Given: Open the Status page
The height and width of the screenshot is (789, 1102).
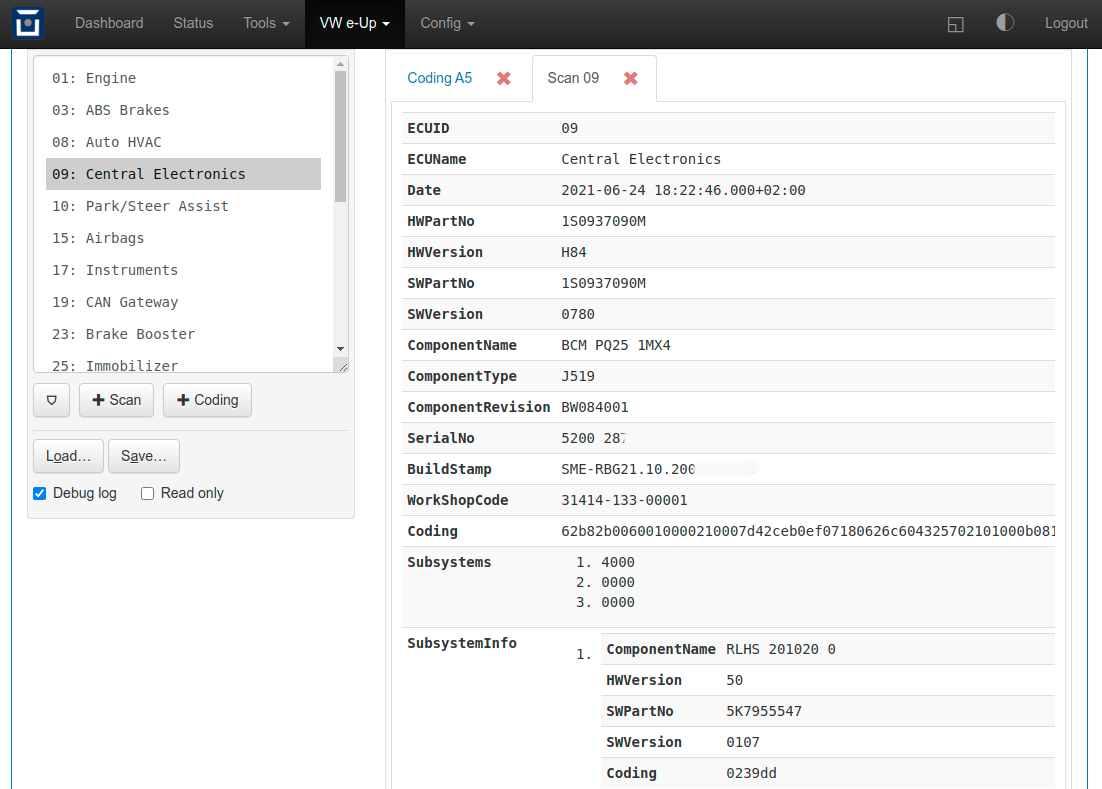Looking at the screenshot, I should coord(193,23).
